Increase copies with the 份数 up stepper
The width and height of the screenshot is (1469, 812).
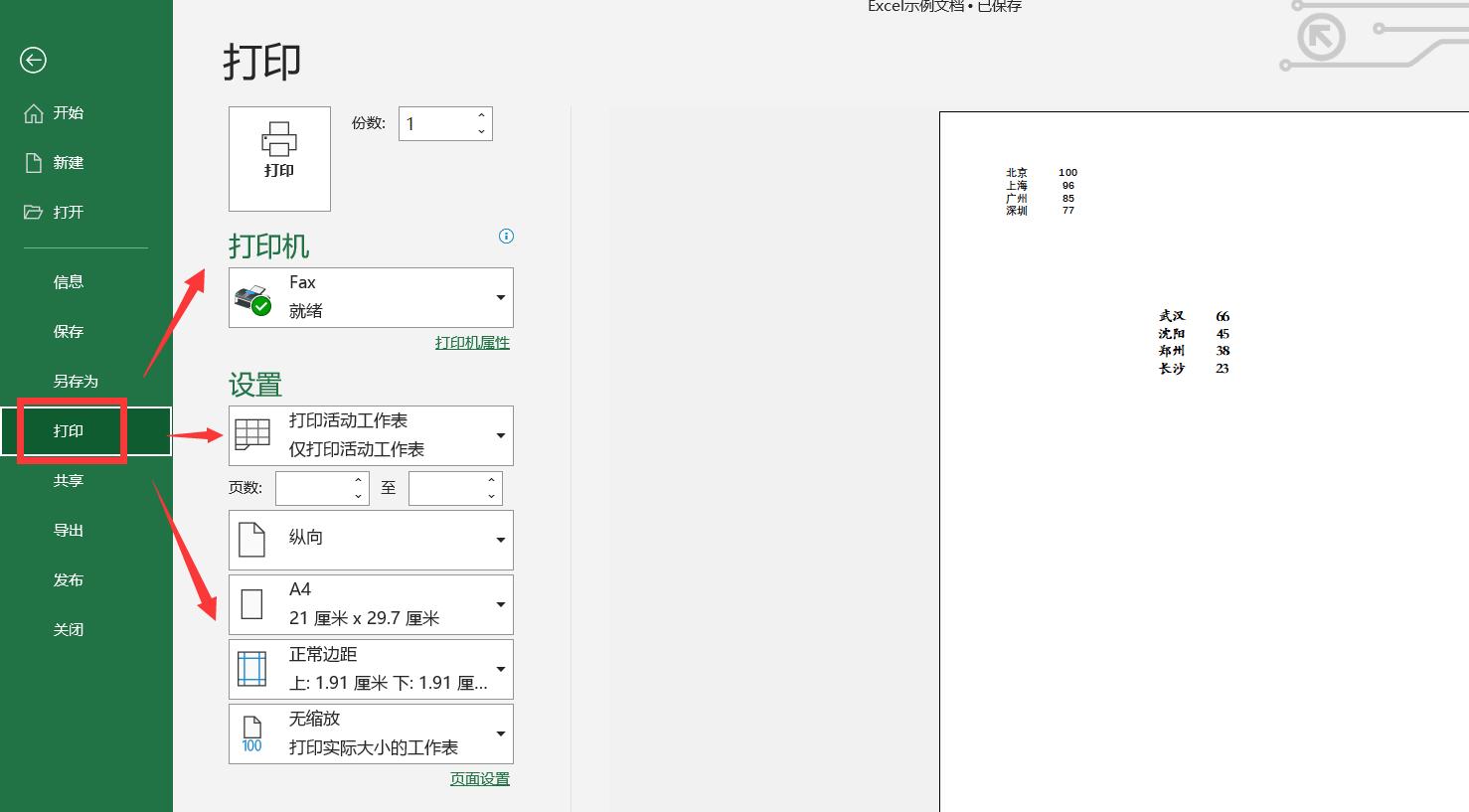[480, 115]
